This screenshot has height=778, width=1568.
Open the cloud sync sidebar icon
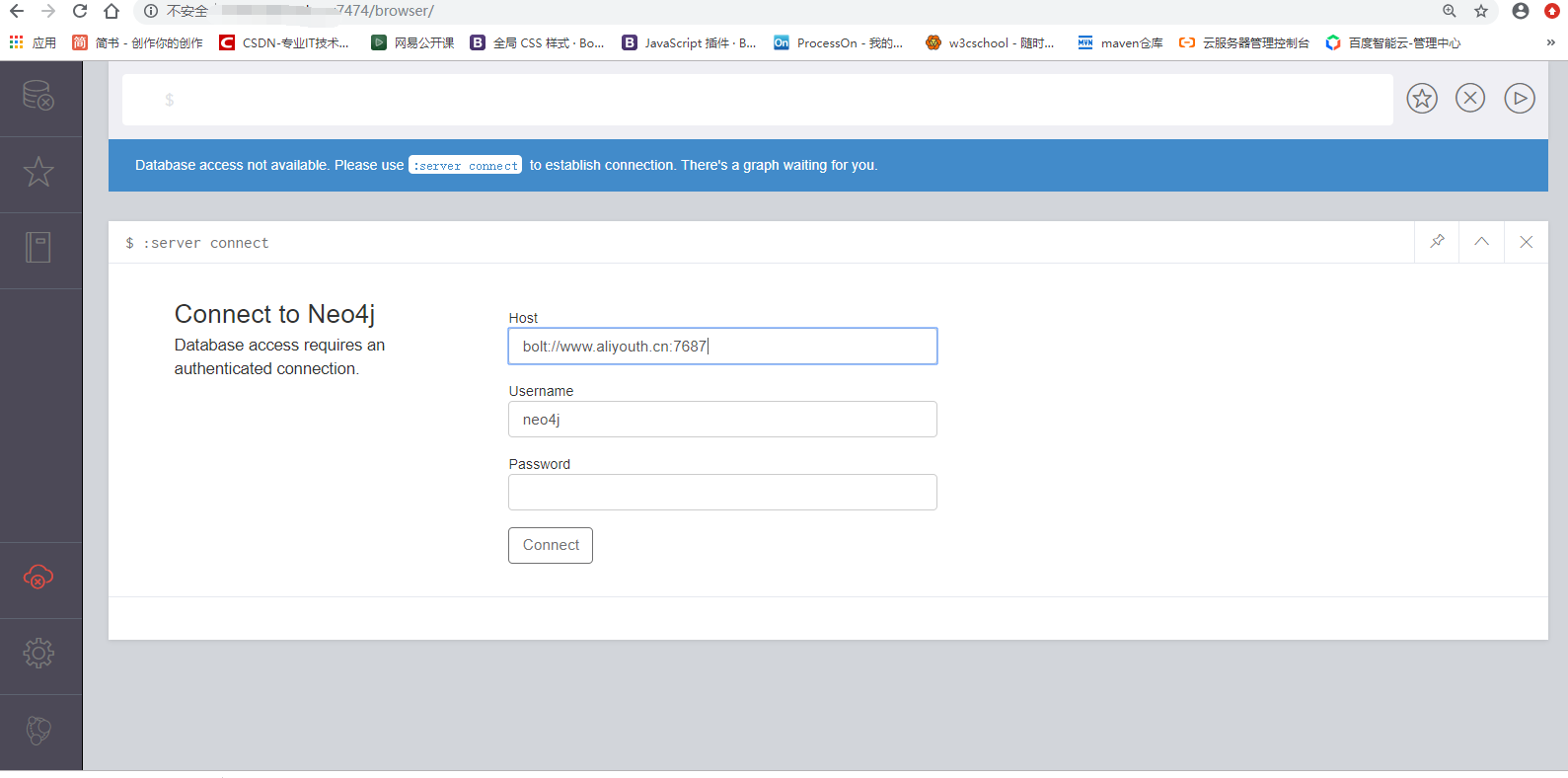[38, 577]
